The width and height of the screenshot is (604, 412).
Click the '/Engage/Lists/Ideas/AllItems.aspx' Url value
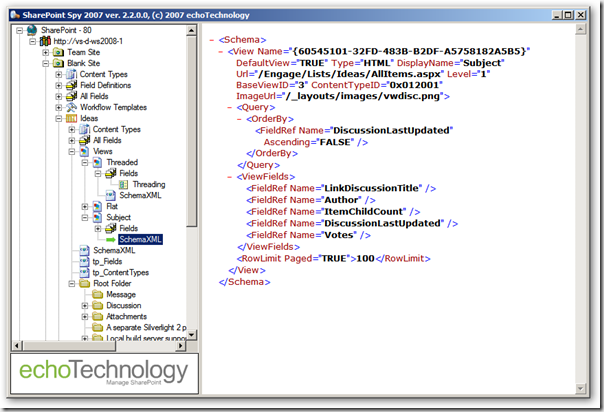point(349,74)
